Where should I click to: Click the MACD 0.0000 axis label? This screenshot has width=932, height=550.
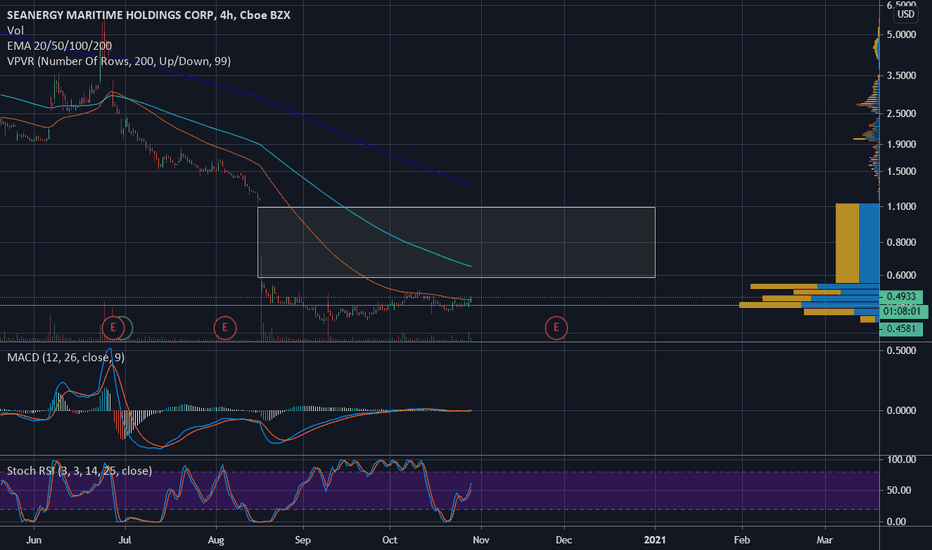coord(901,411)
